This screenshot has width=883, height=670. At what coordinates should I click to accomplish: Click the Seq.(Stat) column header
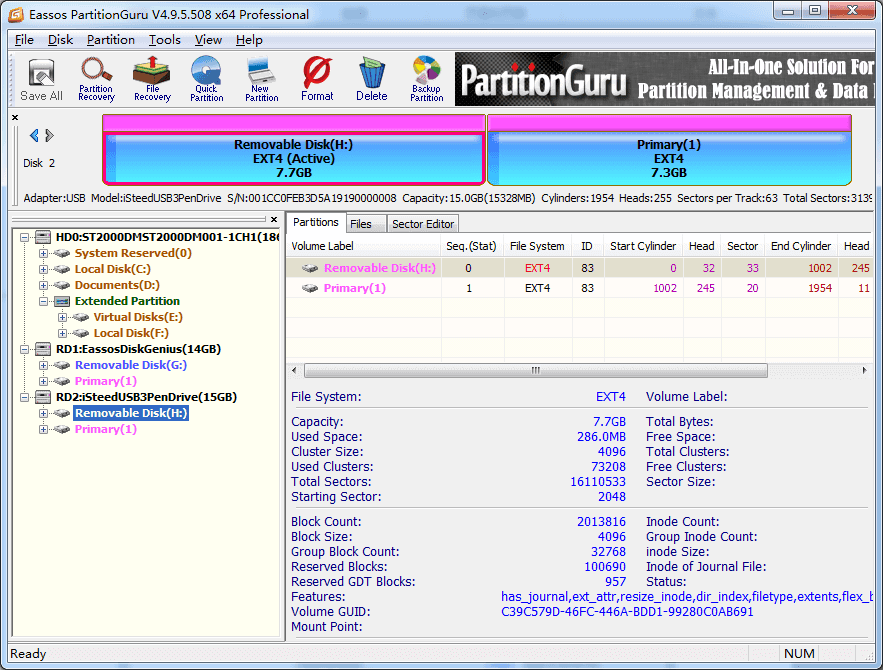tap(471, 246)
